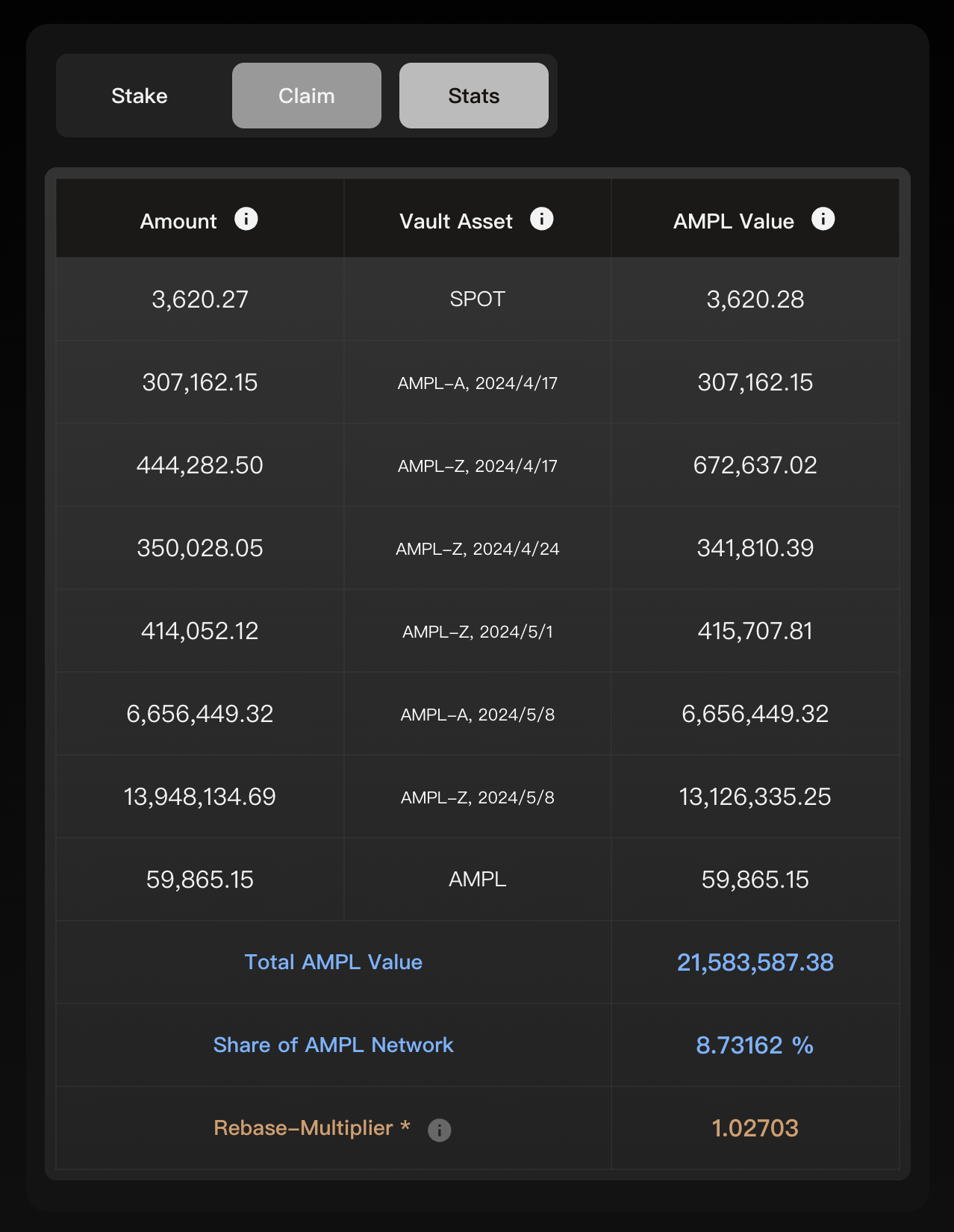
Task: Switch to the Stake tab
Action: [x=140, y=96]
